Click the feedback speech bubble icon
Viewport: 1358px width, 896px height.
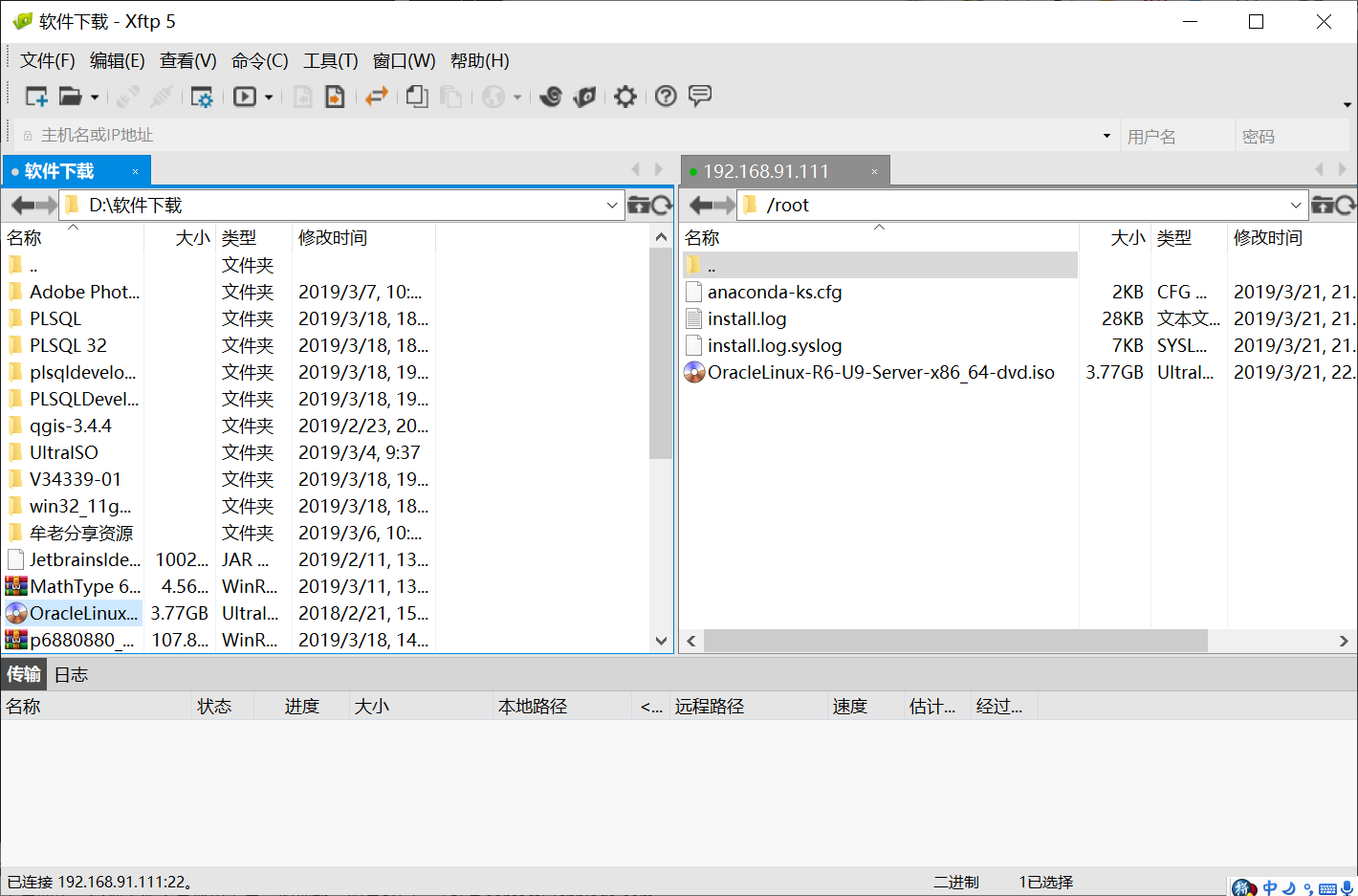click(700, 96)
